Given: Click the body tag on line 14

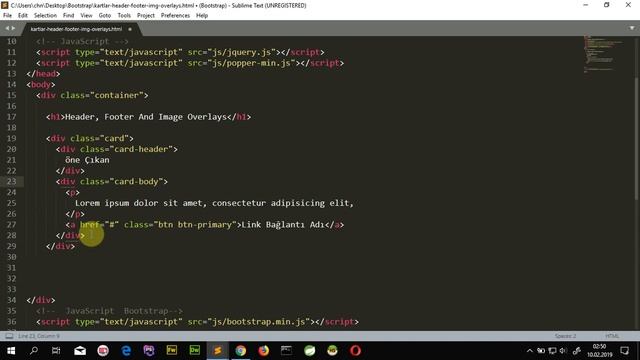Looking at the screenshot, I should pyautogui.click(x=41, y=84).
